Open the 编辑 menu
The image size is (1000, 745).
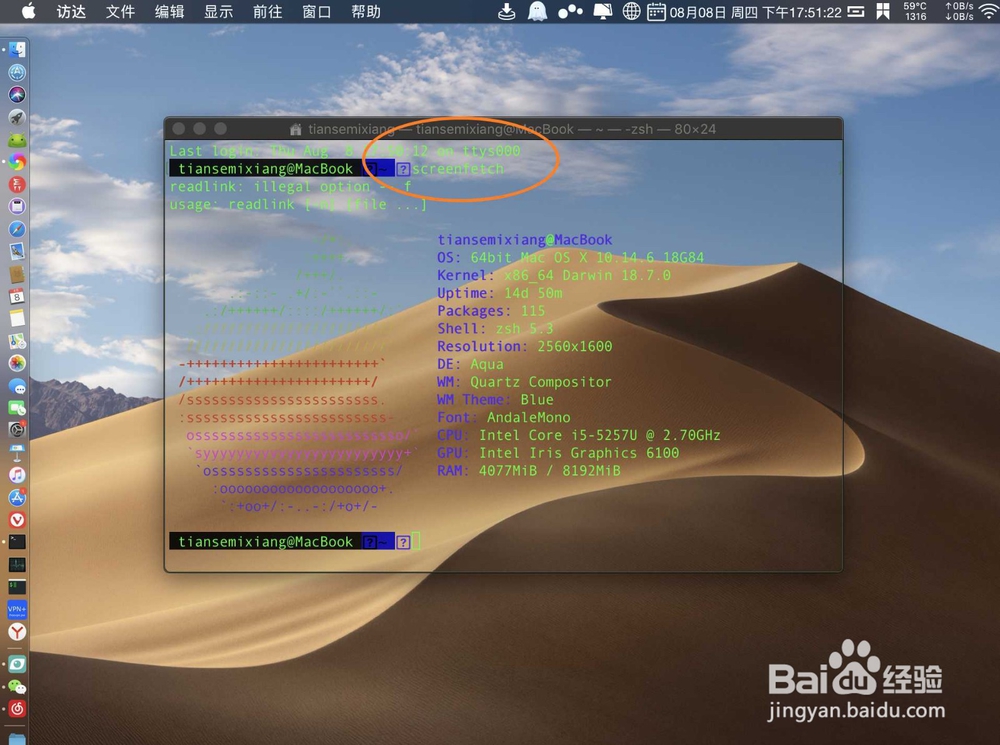169,11
